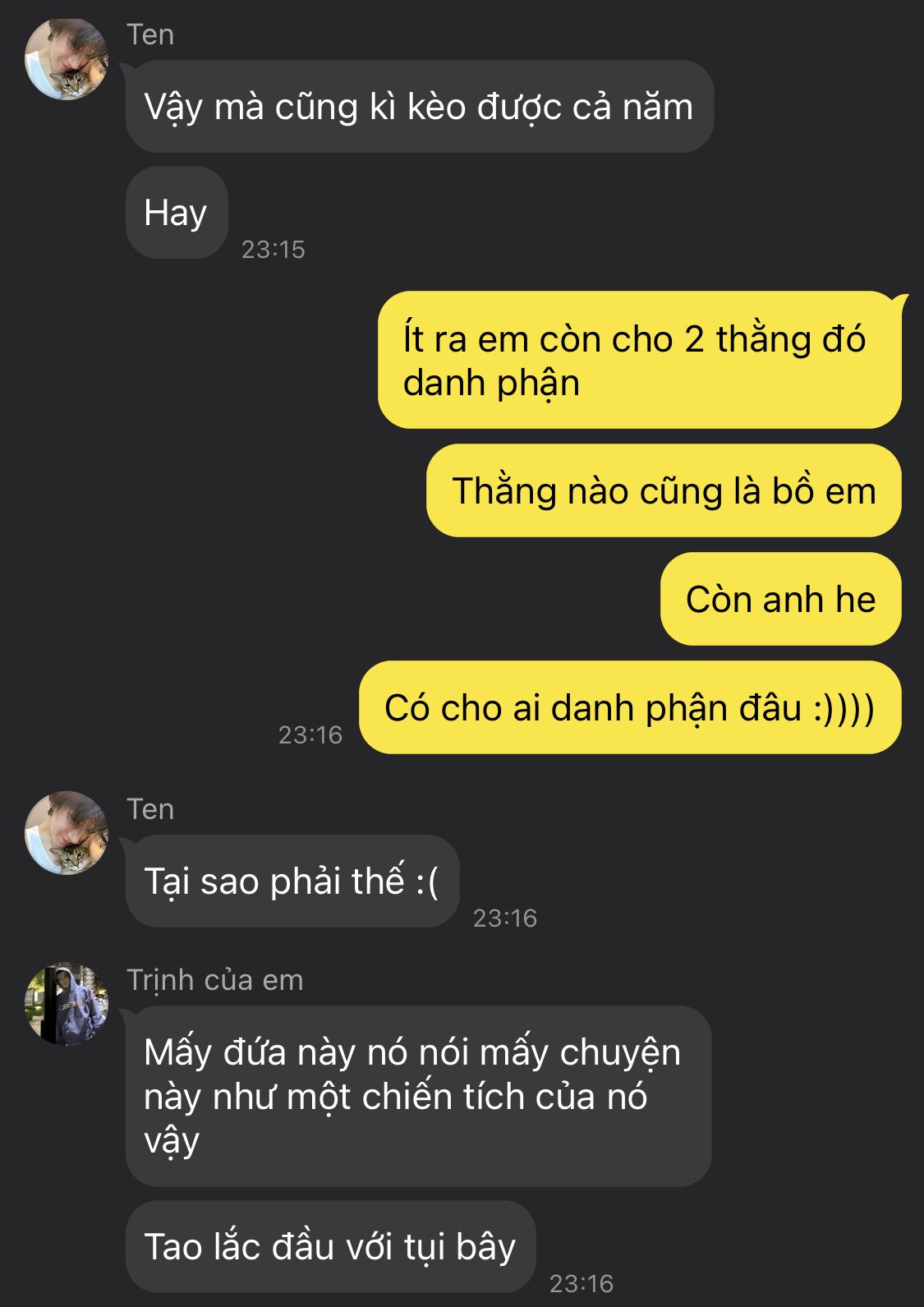The width and height of the screenshot is (924, 1307).
Task: Tap Ten's avatar beside 'Tại sao phải thế'
Action: tap(67, 833)
